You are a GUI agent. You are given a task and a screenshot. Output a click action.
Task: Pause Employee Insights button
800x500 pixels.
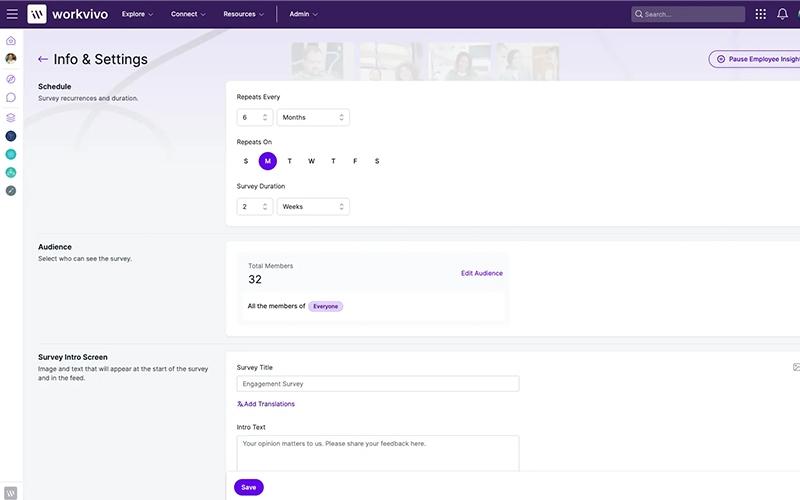(x=755, y=59)
